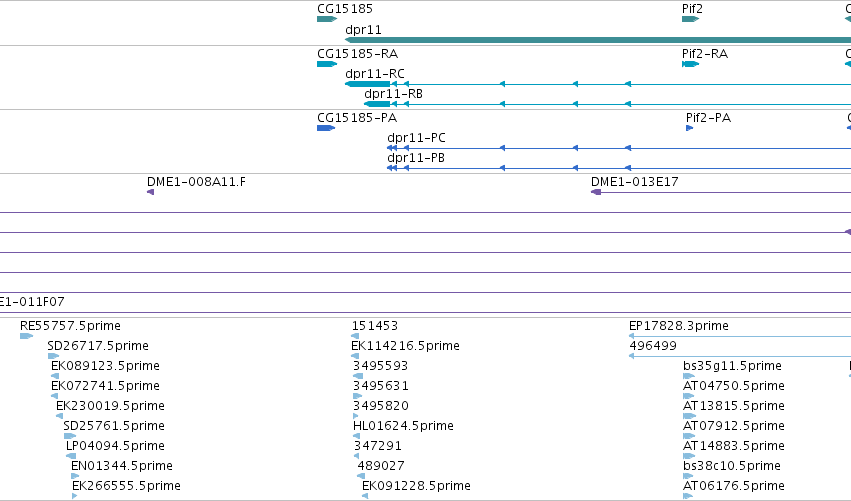Click the DME1-013E17 label text

(634, 182)
